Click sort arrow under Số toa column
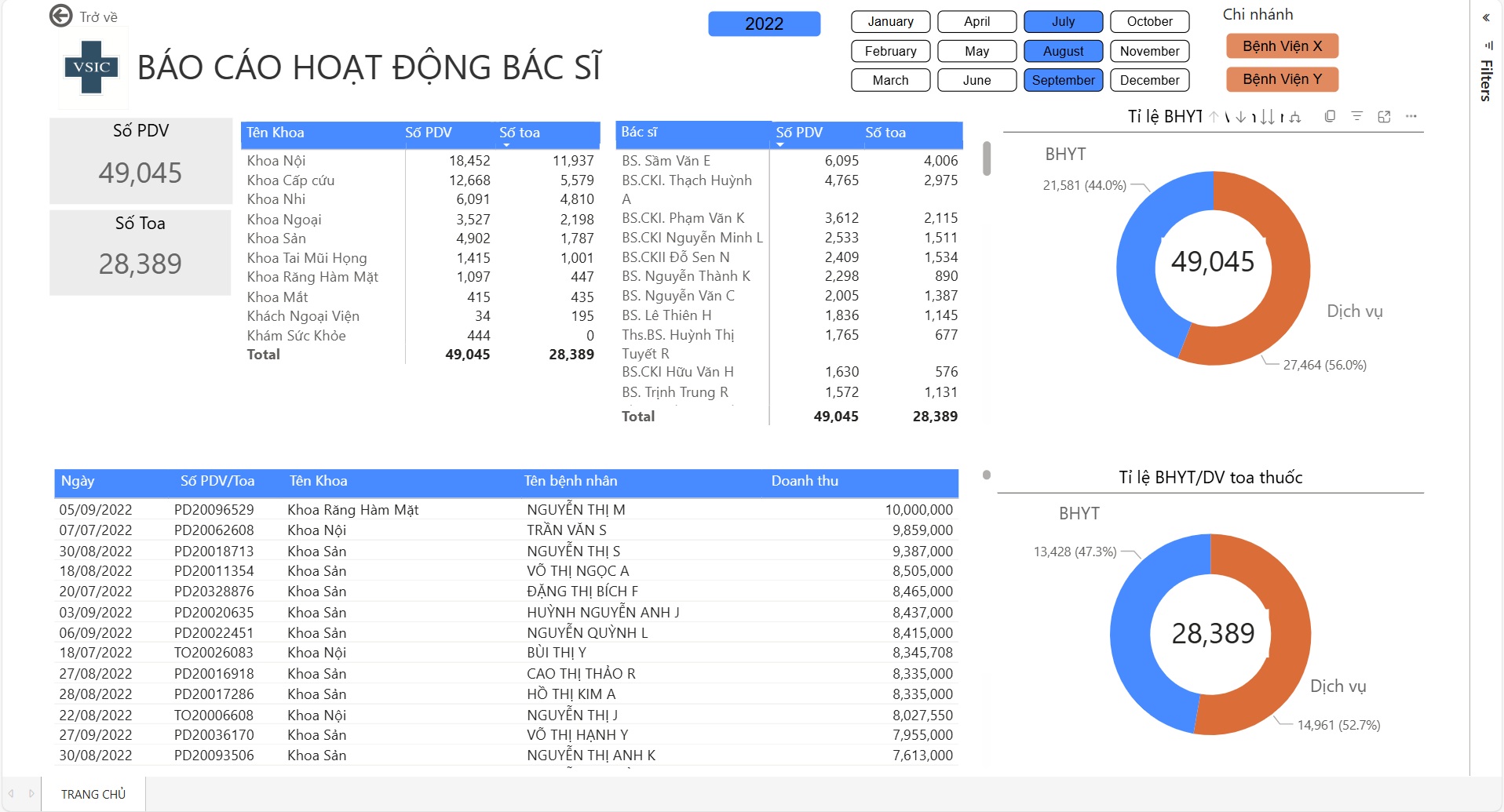The width and height of the screenshot is (1504, 812). (x=506, y=145)
